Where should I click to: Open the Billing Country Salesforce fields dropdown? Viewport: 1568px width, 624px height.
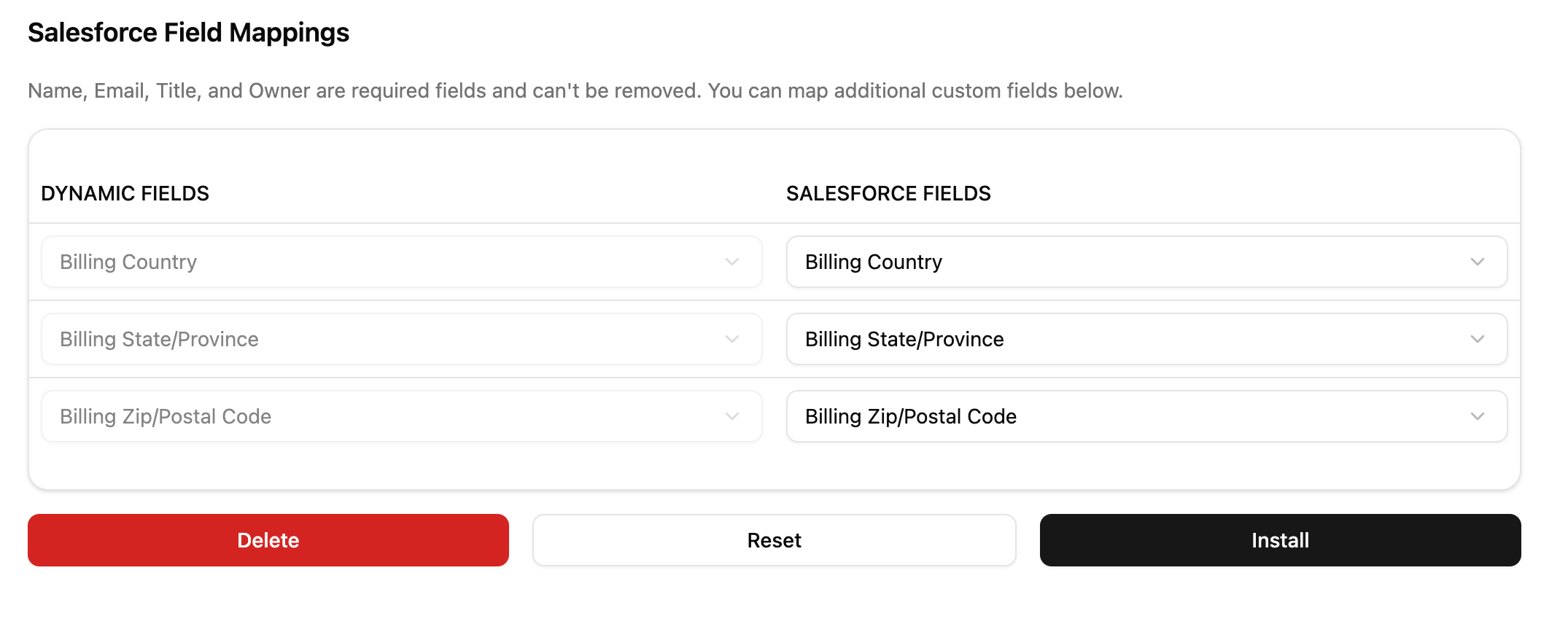click(x=1145, y=262)
